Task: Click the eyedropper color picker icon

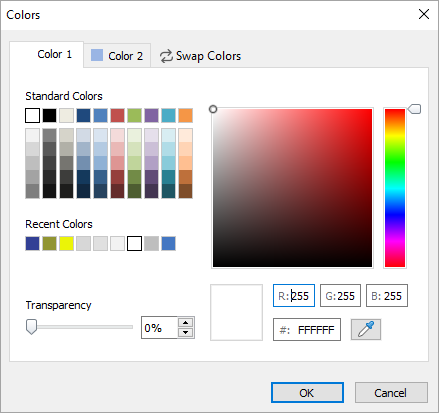Action: (x=366, y=329)
